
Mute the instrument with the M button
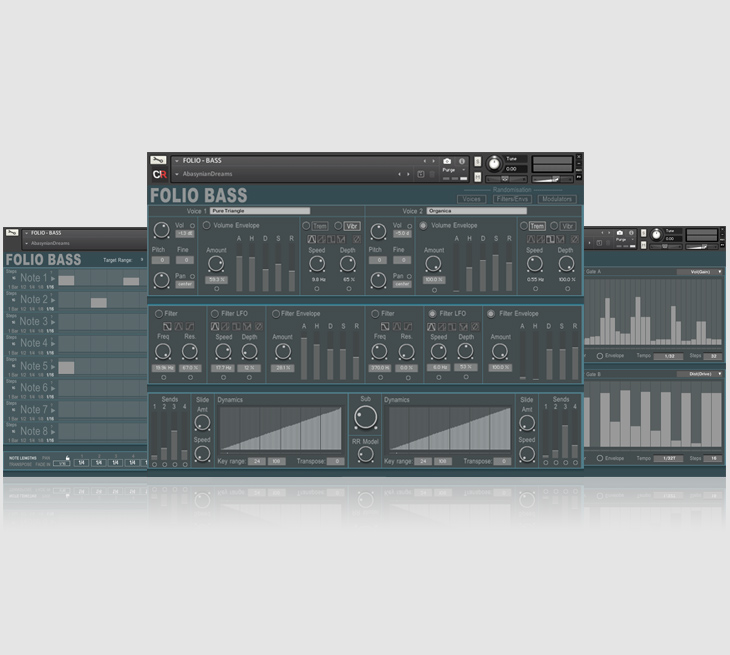coord(477,177)
